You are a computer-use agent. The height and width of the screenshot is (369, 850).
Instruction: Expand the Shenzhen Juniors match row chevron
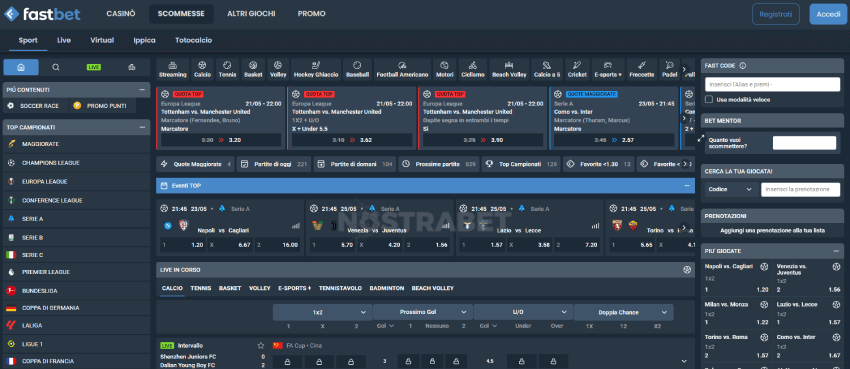[684, 361]
